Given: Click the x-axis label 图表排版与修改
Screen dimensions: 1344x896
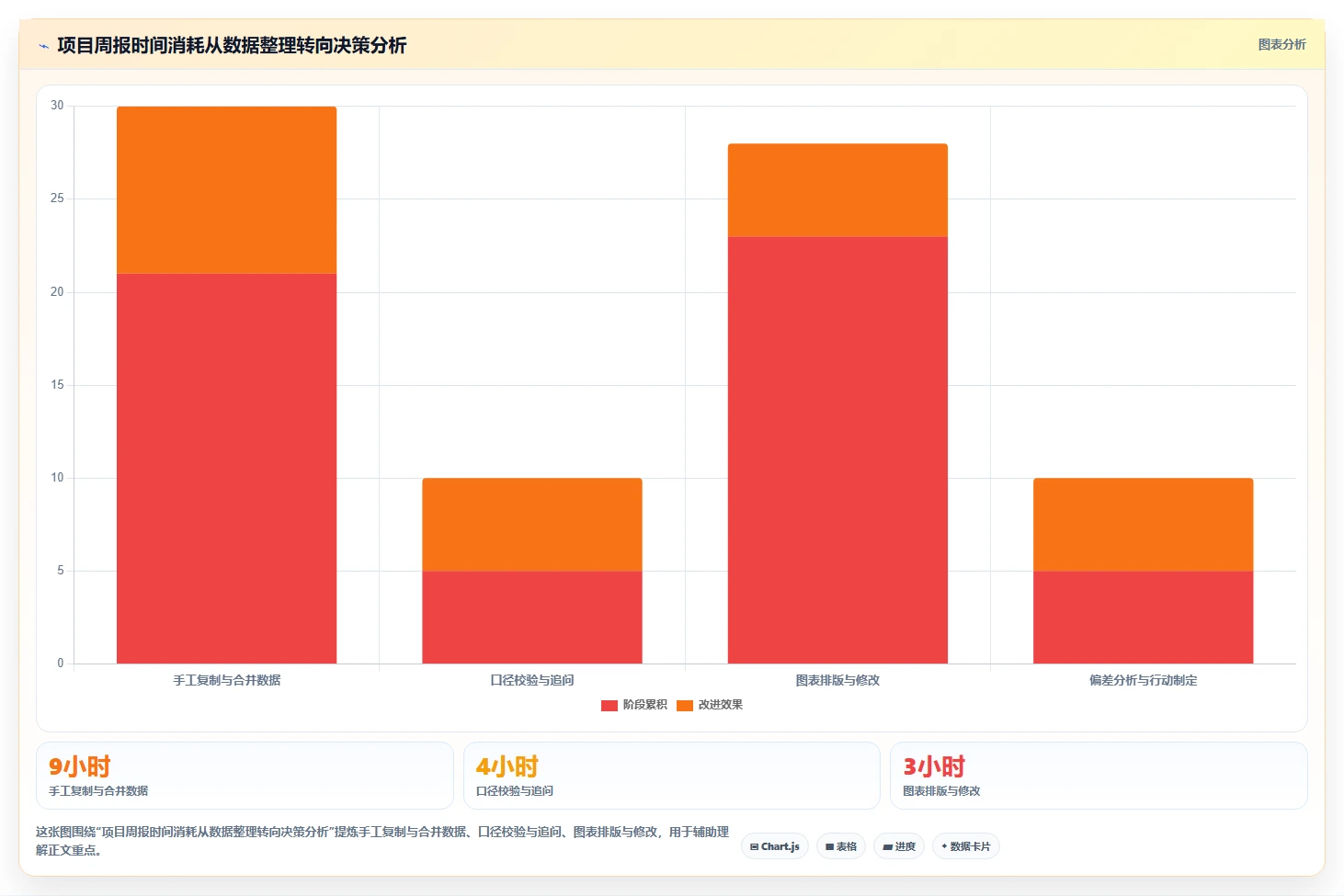Looking at the screenshot, I should tap(837, 680).
